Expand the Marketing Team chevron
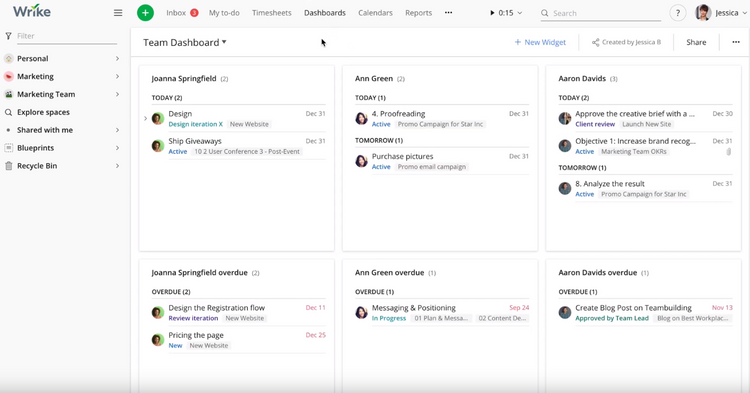 tap(117, 94)
